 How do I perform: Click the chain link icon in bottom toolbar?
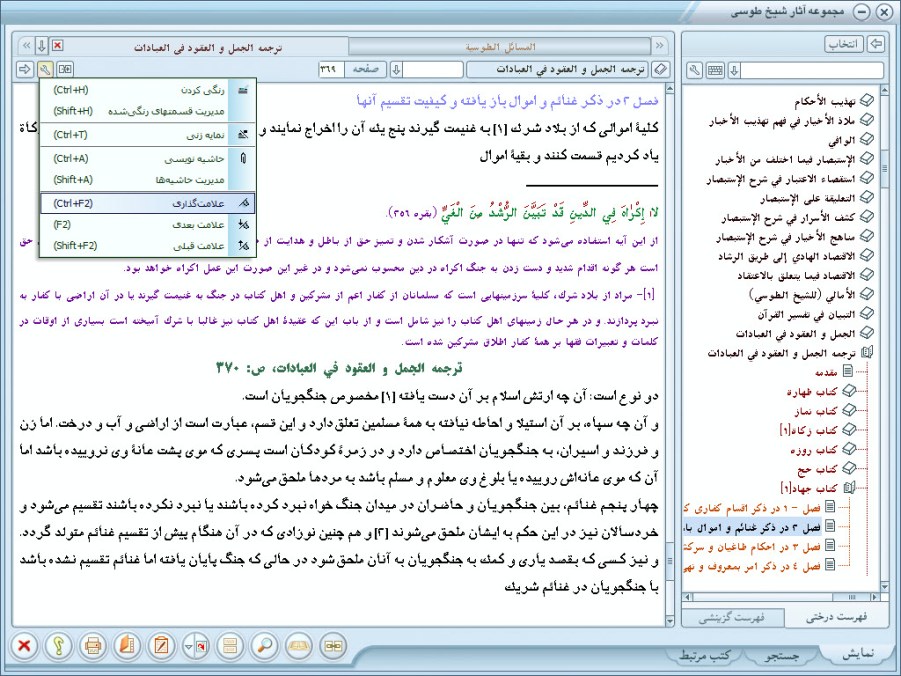point(333,646)
